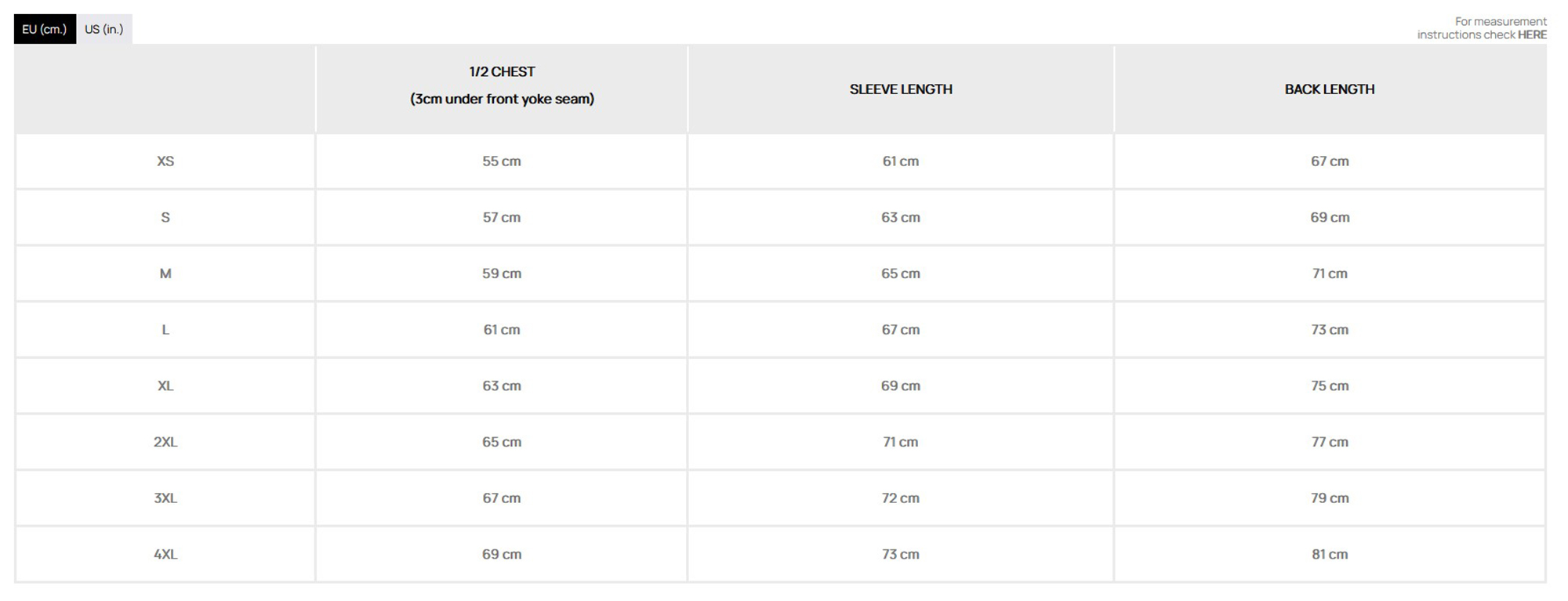
Task: Click the SLEEVE LENGTH column header
Action: click(x=901, y=89)
